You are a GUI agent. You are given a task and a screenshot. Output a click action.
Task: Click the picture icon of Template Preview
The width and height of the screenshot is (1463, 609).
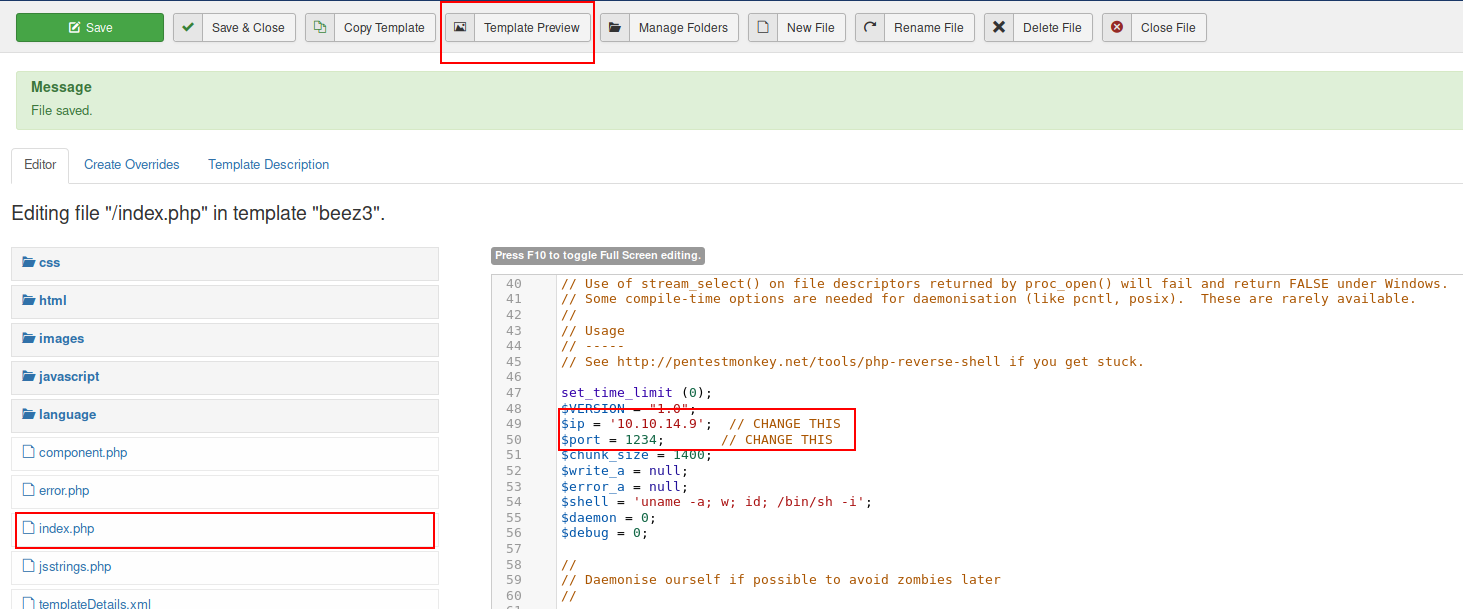459,28
